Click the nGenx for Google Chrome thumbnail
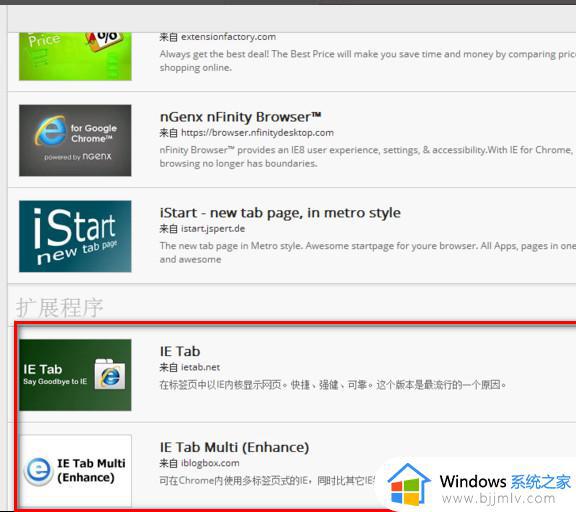 point(75,140)
